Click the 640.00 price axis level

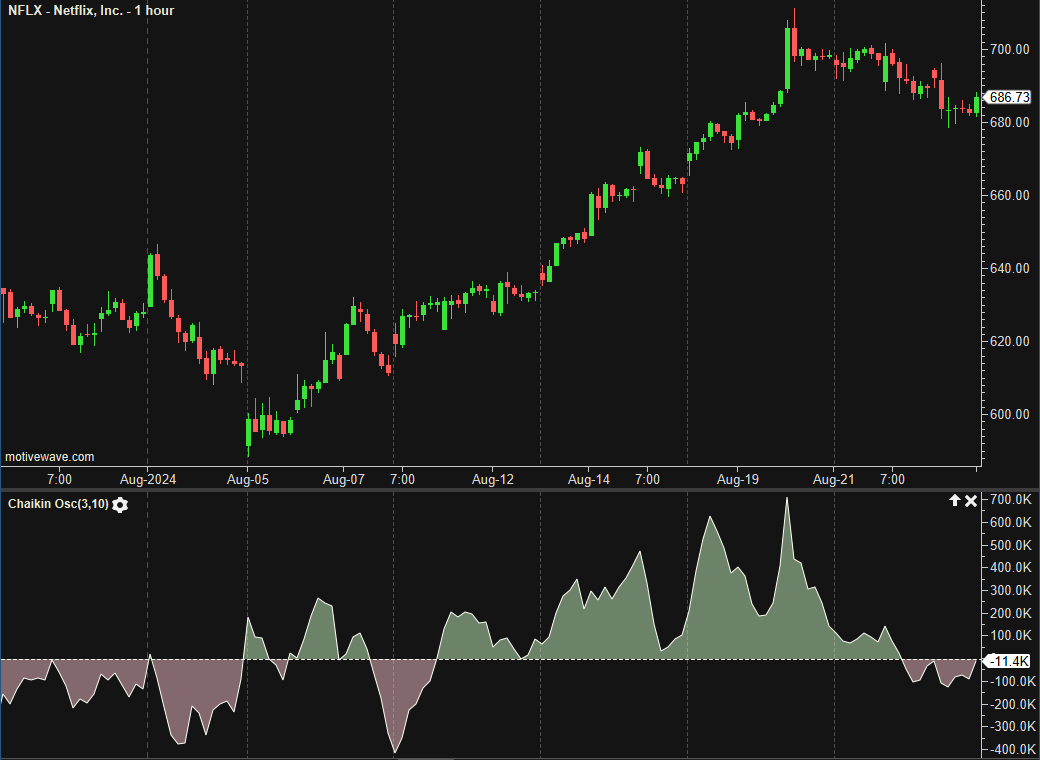coord(1010,268)
